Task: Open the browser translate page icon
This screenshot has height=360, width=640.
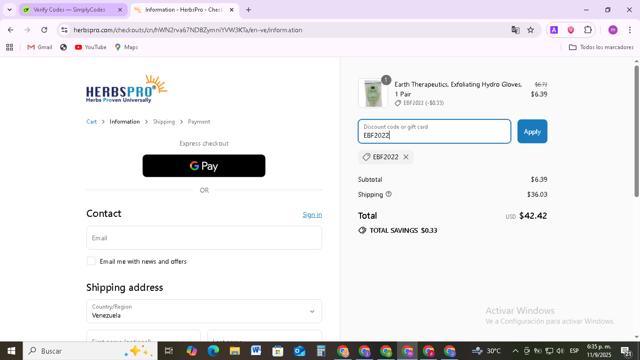Action: point(515,30)
